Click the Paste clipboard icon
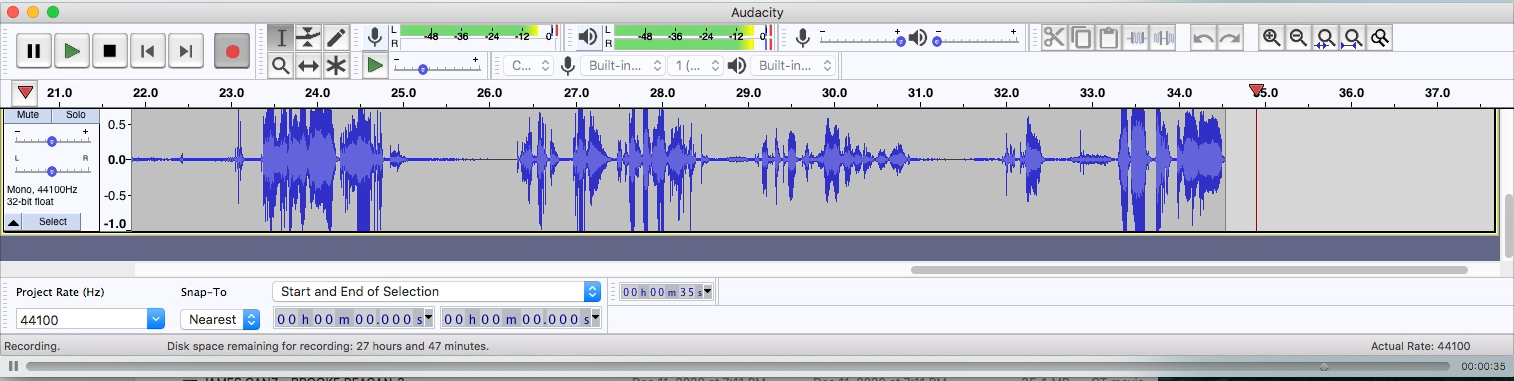 tap(1108, 38)
